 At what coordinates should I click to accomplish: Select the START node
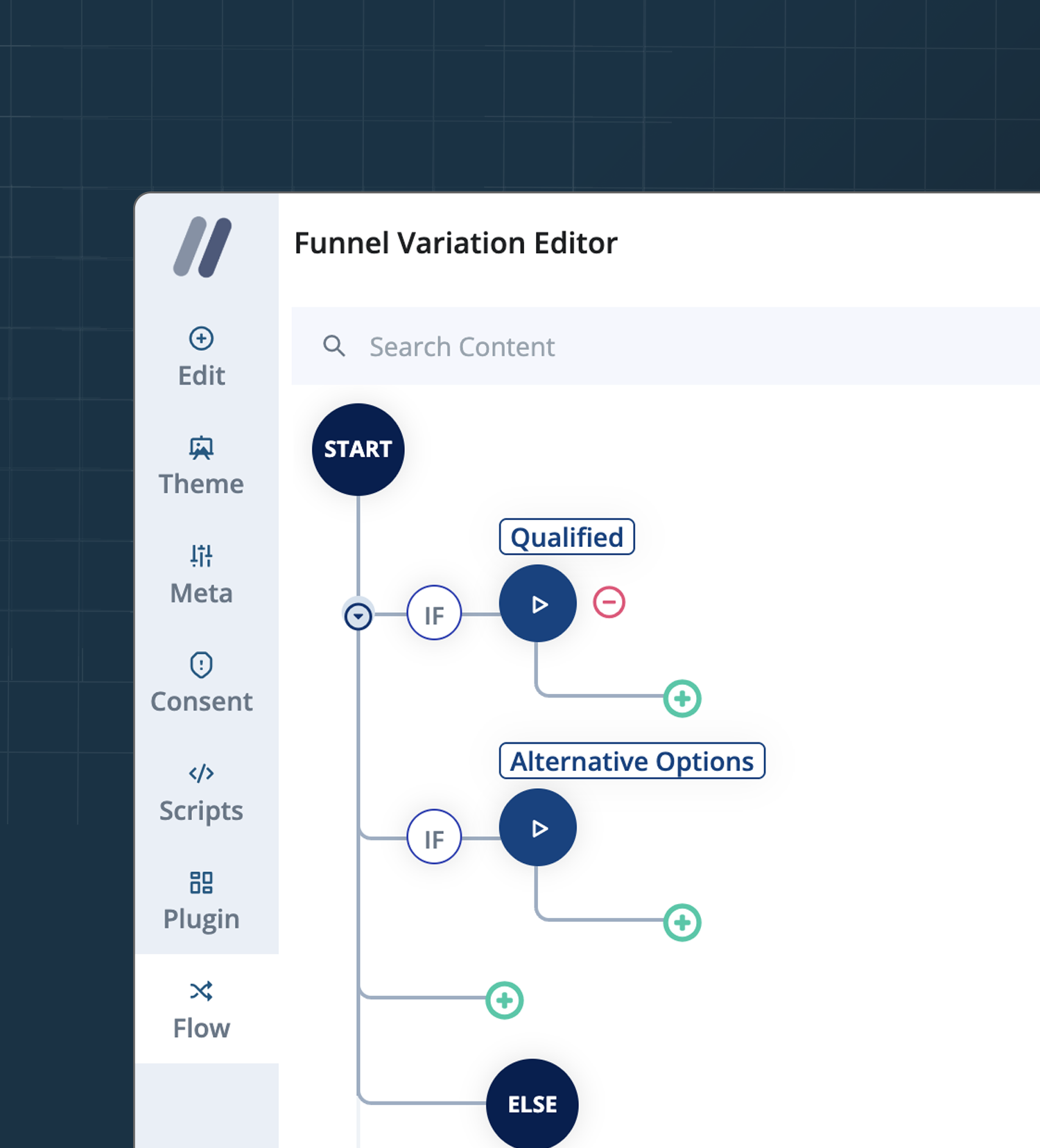(358, 449)
